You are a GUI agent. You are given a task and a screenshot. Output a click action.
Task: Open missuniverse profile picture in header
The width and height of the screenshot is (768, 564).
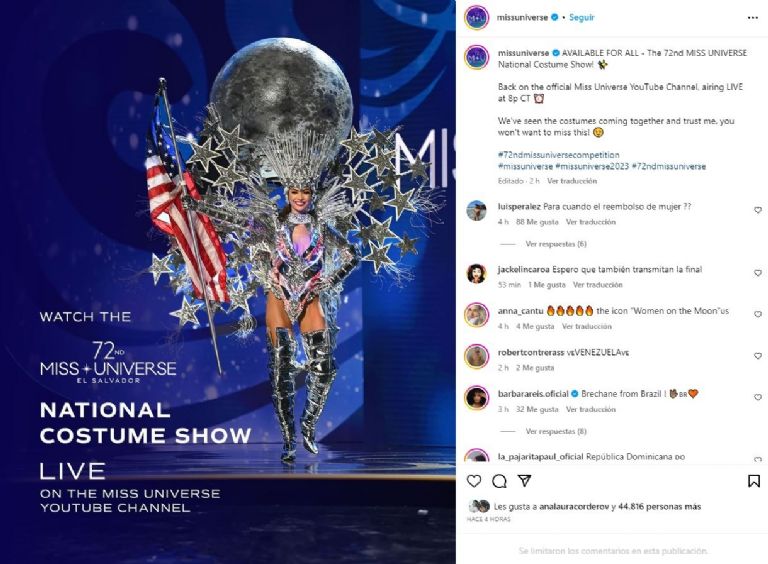(477, 18)
